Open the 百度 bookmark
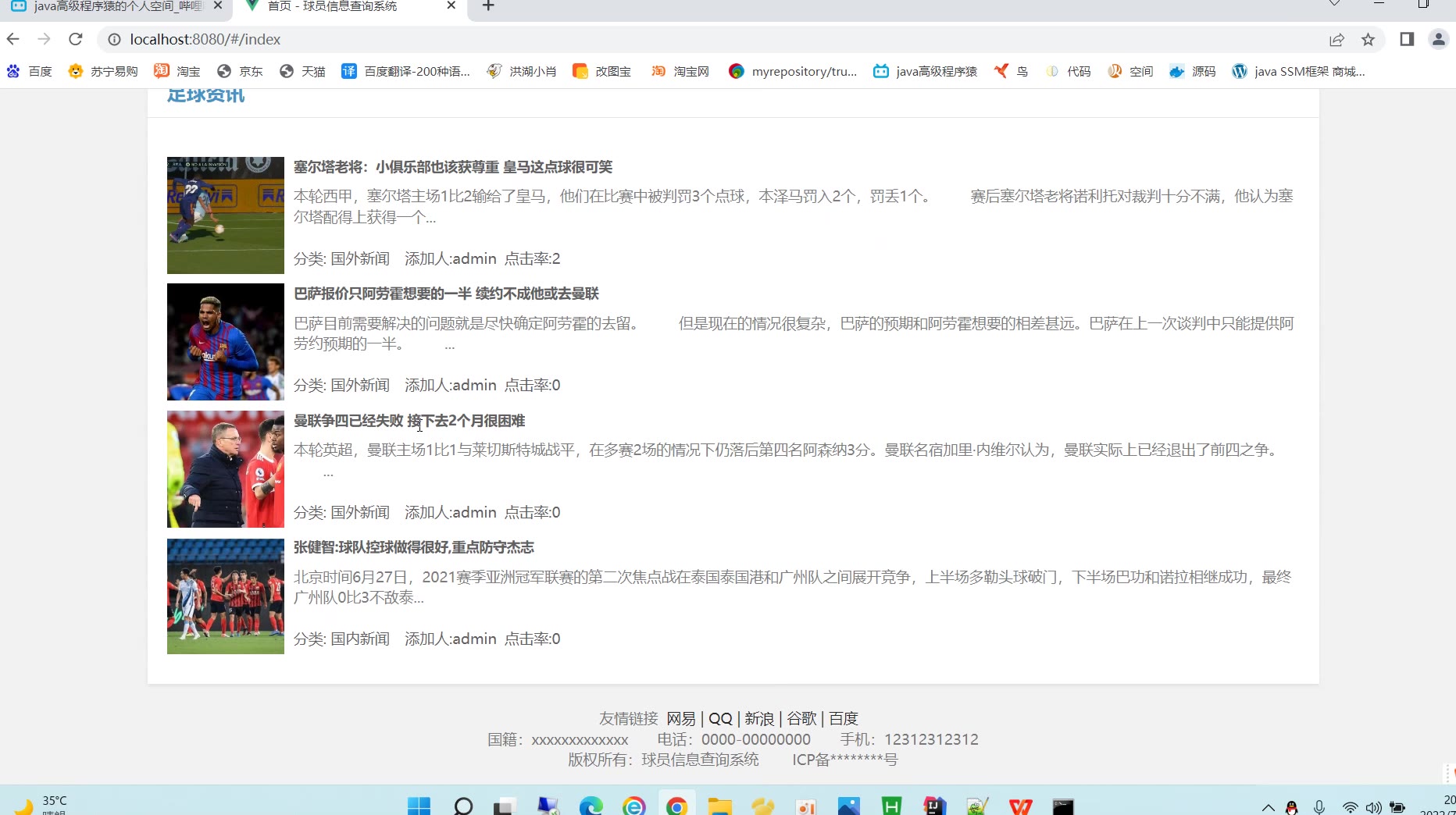Viewport: 1456px width, 815px height. coord(29,71)
